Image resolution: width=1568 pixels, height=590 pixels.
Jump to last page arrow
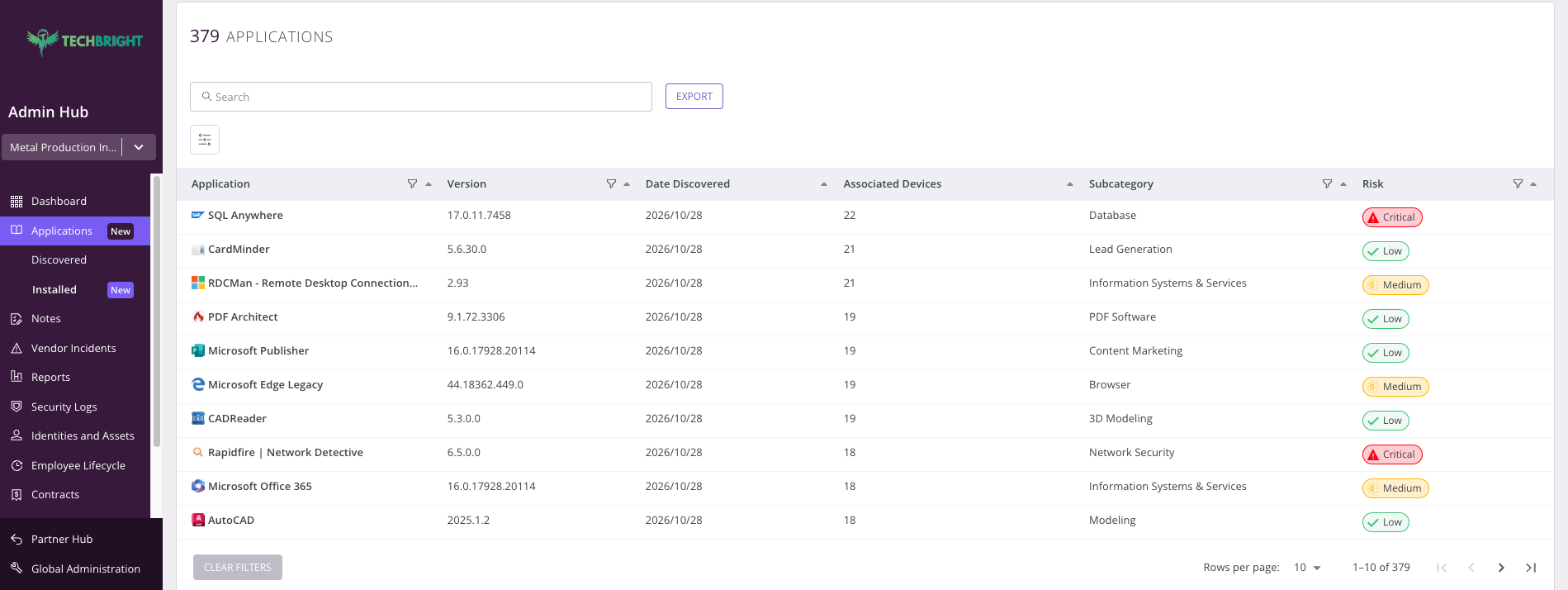coord(1531,568)
